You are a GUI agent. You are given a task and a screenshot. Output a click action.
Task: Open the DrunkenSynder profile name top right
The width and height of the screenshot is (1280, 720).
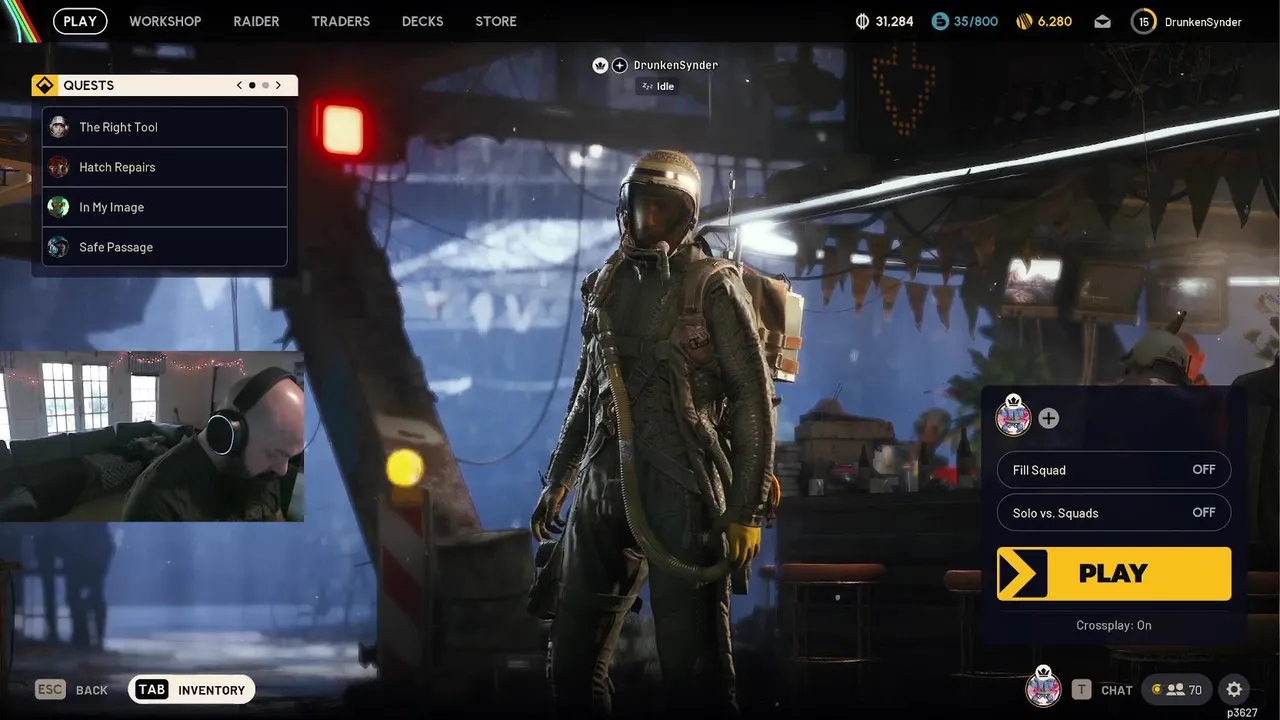point(1203,21)
